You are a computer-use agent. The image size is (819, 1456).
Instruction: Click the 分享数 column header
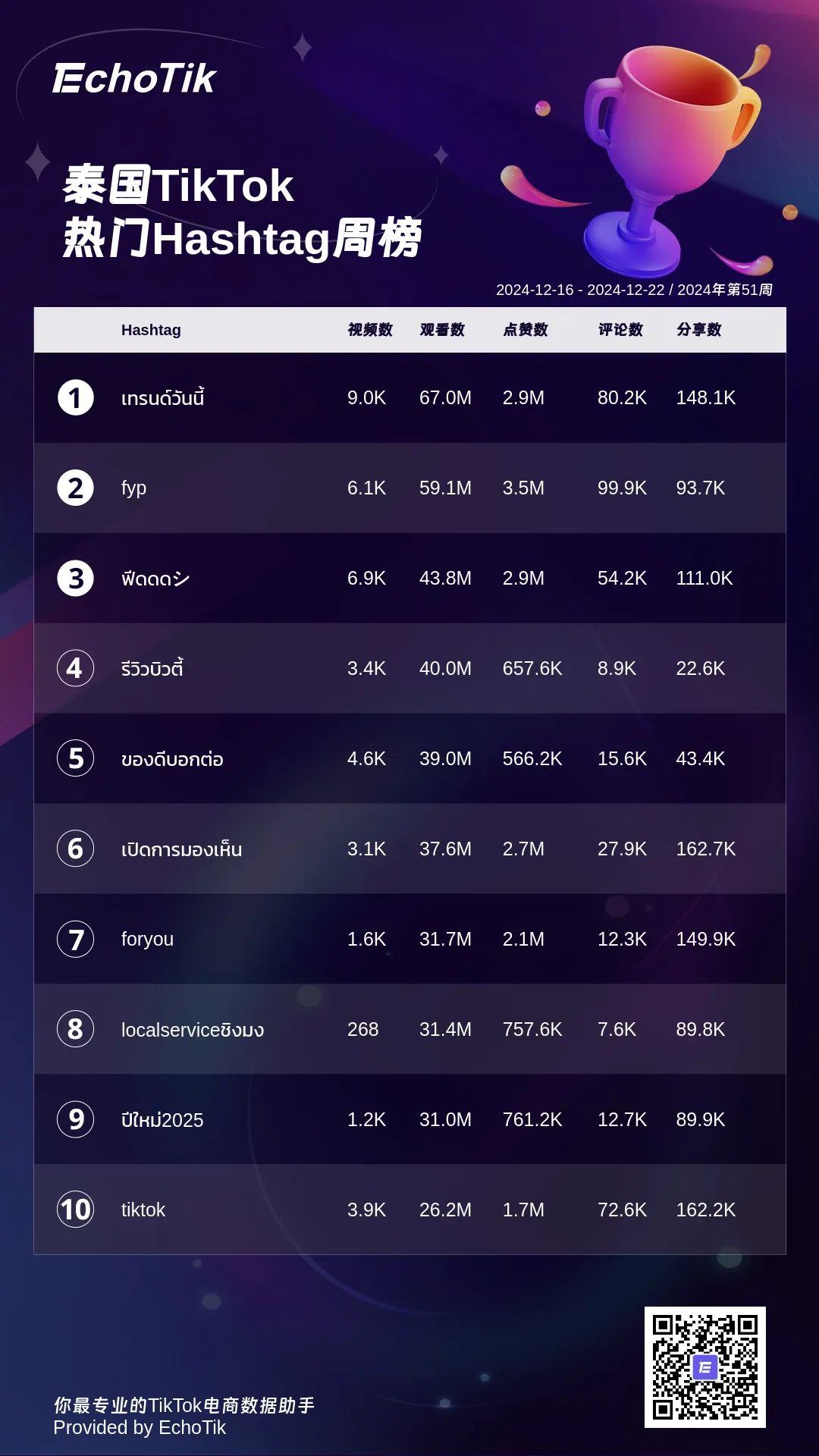click(x=699, y=330)
